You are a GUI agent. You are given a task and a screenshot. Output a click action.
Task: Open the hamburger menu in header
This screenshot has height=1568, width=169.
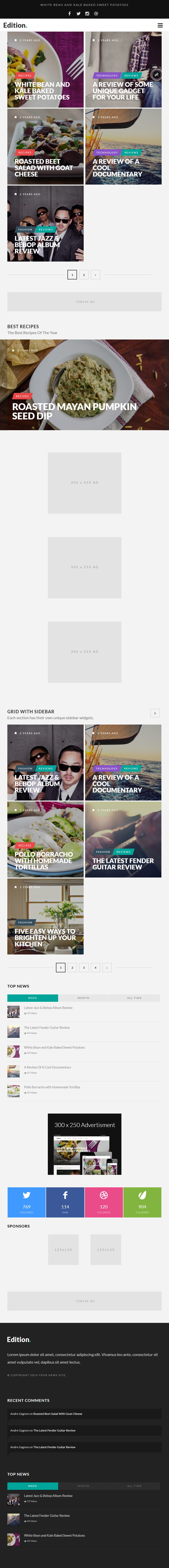tap(160, 25)
